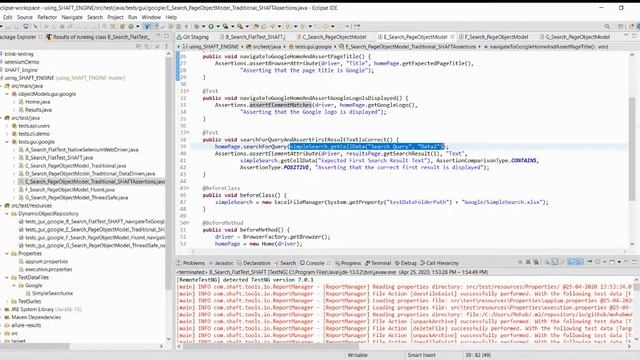Open Debug button dropdown arrow
Screen dimensions: 640x360
click(203, 27)
